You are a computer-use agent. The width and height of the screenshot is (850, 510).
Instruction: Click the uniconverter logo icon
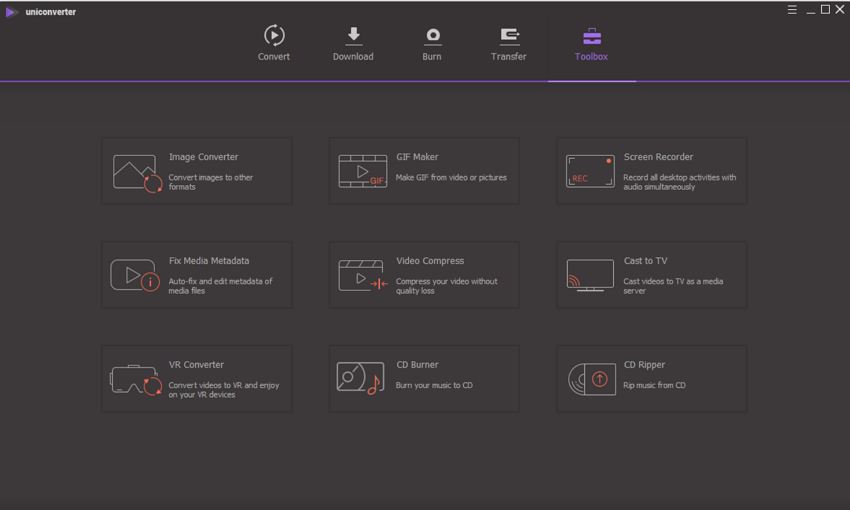[x=11, y=12]
